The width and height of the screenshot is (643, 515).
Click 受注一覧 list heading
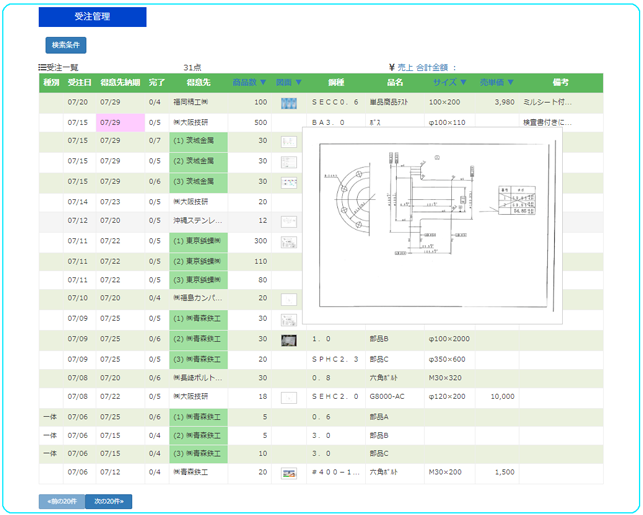[58, 68]
